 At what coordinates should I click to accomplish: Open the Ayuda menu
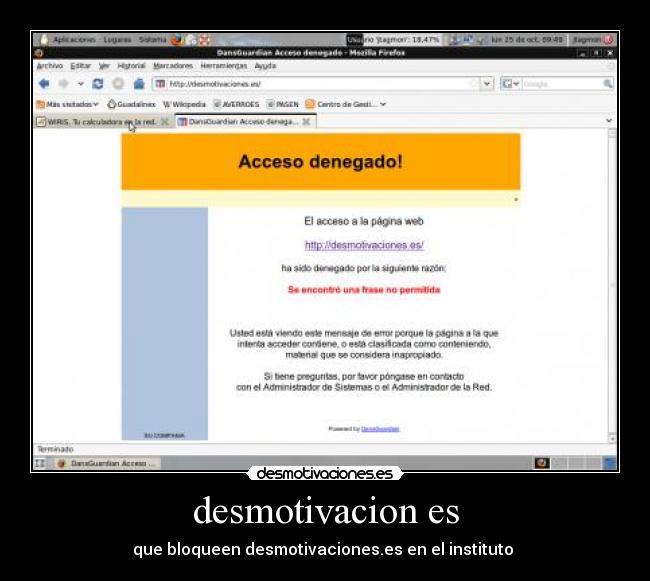pyautogui.click(x=265, y=66)
